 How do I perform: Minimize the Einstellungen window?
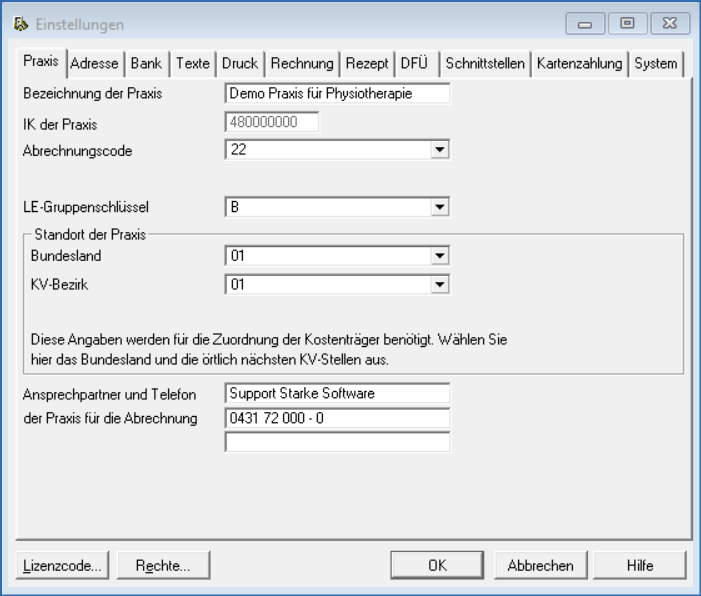[x=585, y=24]
